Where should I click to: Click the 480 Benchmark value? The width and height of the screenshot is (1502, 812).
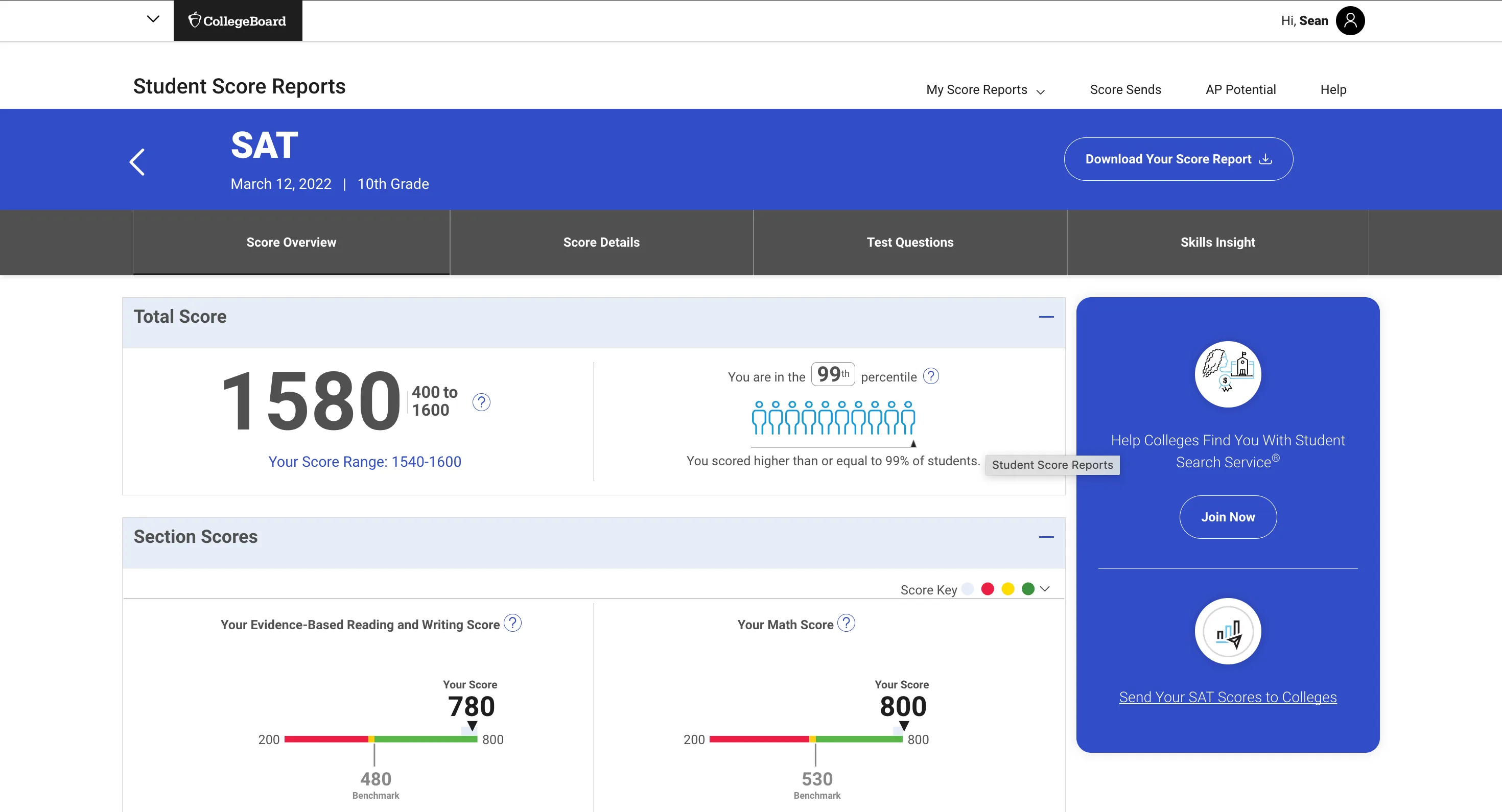click(375, 779)
